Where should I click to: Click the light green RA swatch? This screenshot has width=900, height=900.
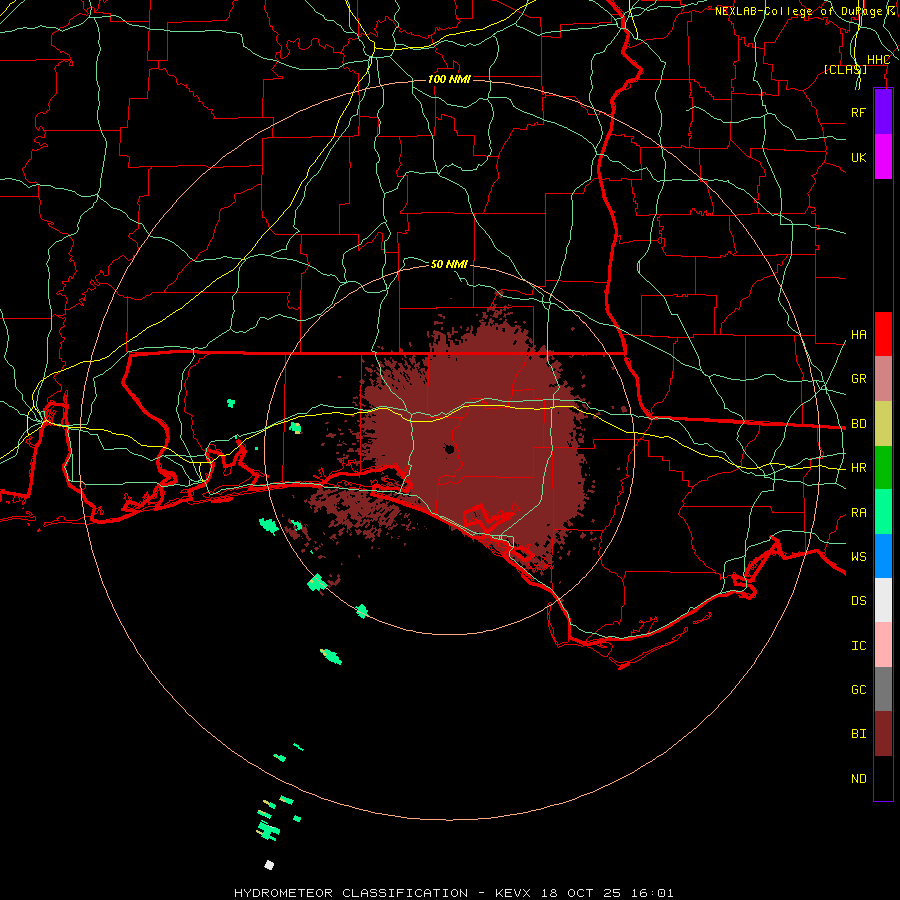[x=883, y=512]
